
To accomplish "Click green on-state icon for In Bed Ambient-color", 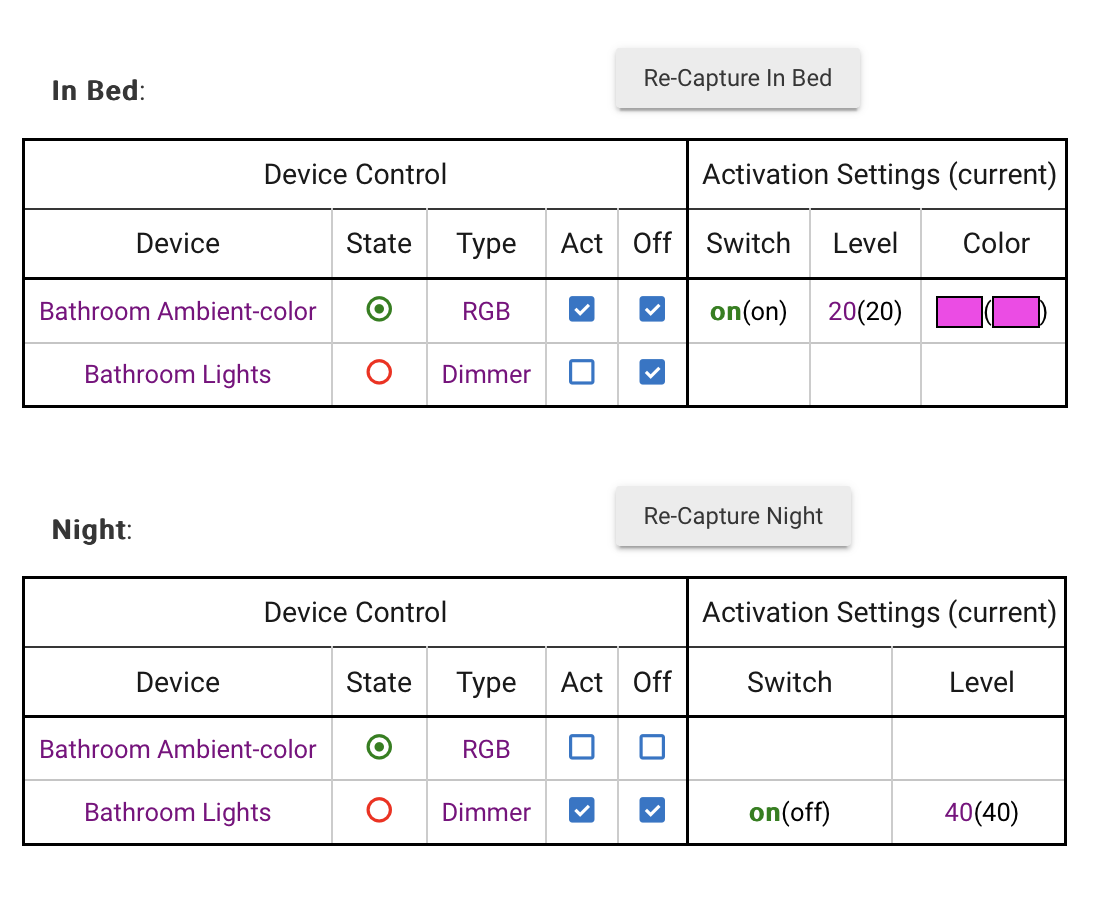I will 379,309.
